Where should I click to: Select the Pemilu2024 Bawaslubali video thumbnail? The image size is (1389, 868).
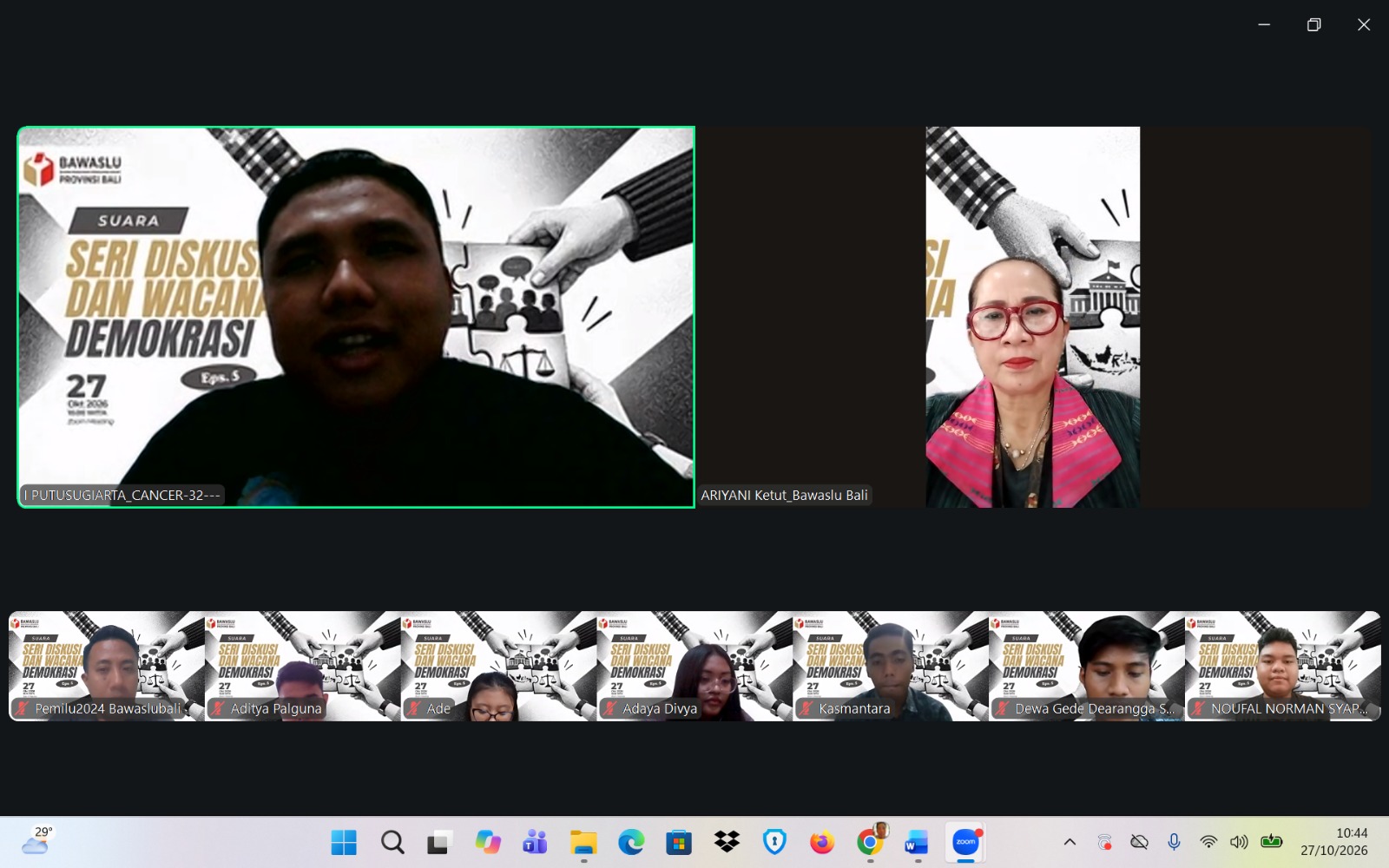click(107, 666)
